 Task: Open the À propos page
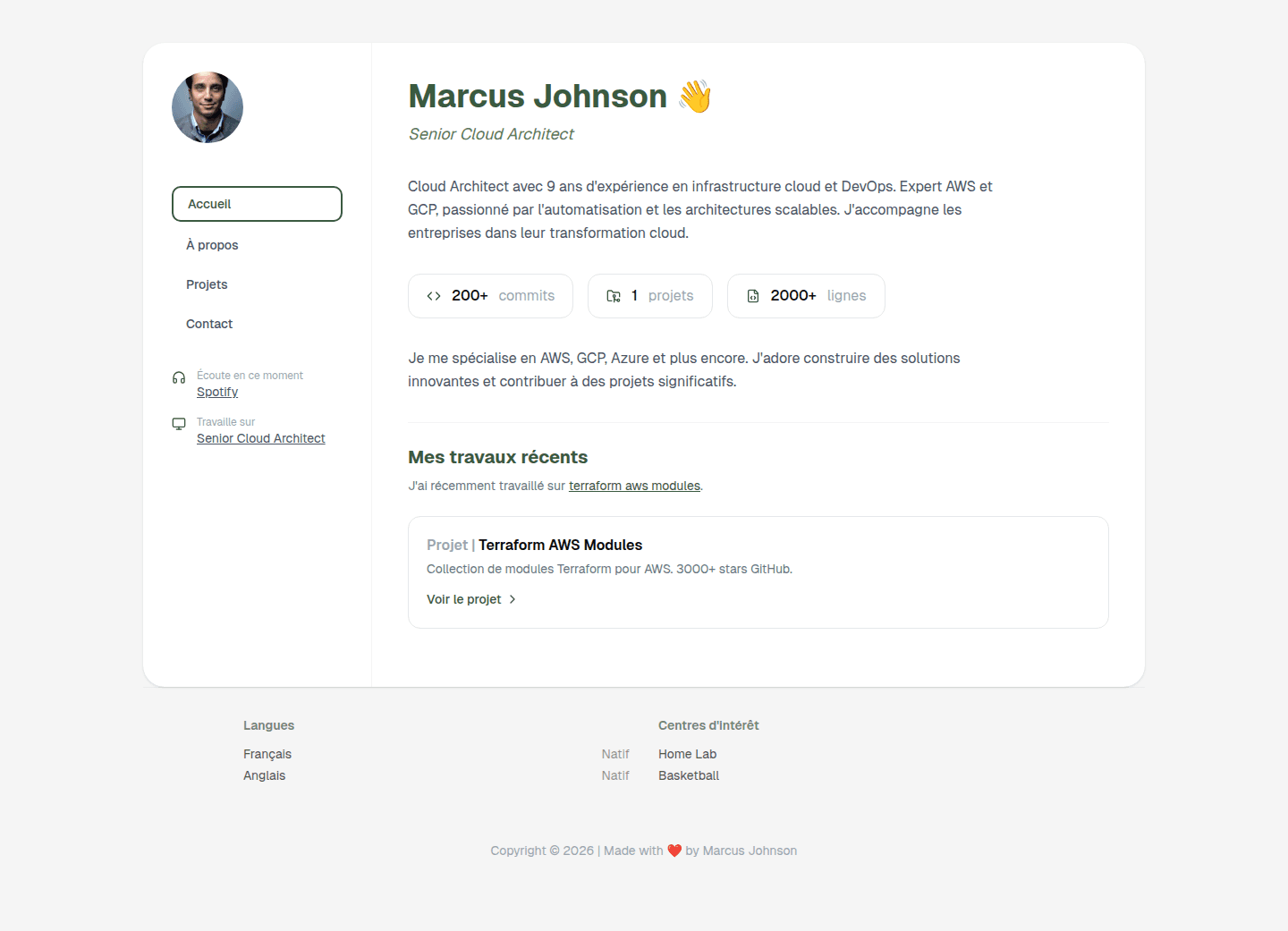point(212,245)
